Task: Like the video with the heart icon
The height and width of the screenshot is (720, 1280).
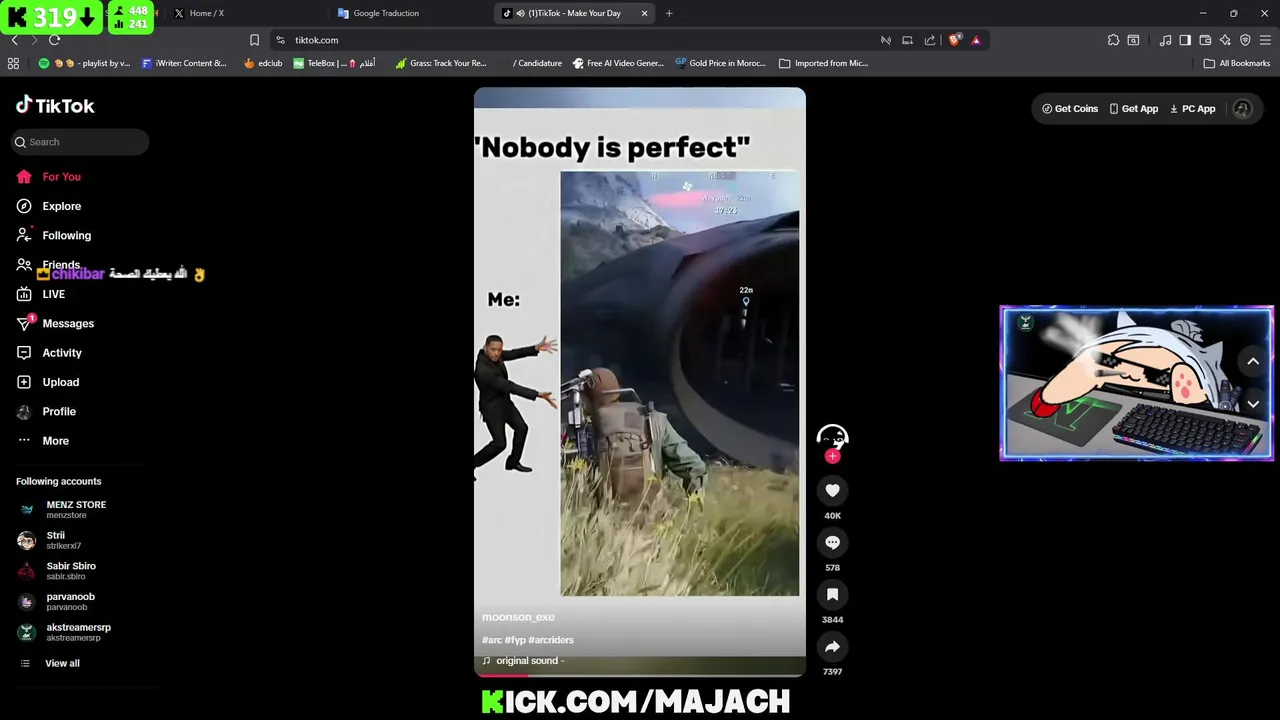Action: pos(832,490)
